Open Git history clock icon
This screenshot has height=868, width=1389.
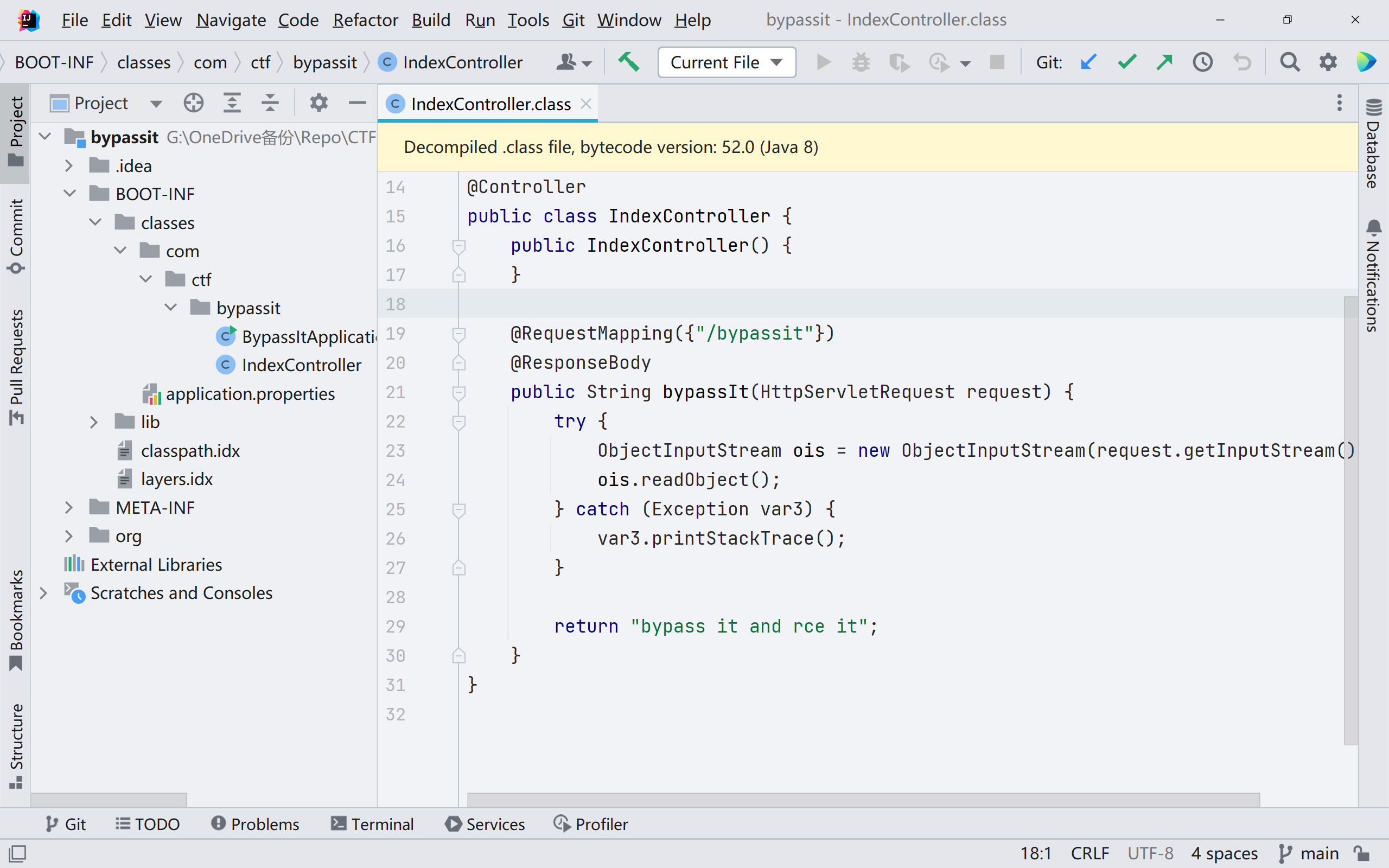pyautogui.click(x=1203, y=62)
